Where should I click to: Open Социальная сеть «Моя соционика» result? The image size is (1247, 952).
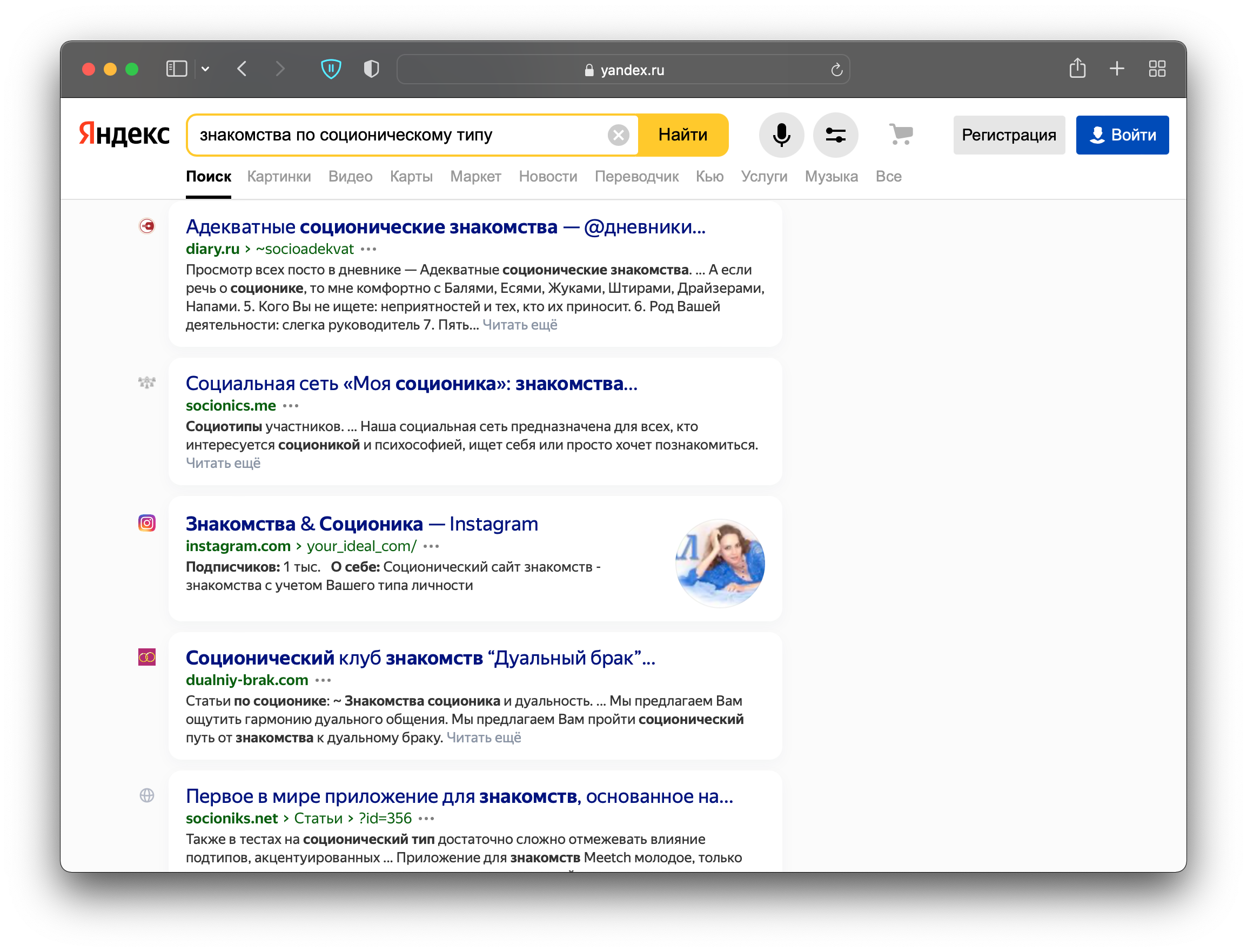(x=411, y=384)
